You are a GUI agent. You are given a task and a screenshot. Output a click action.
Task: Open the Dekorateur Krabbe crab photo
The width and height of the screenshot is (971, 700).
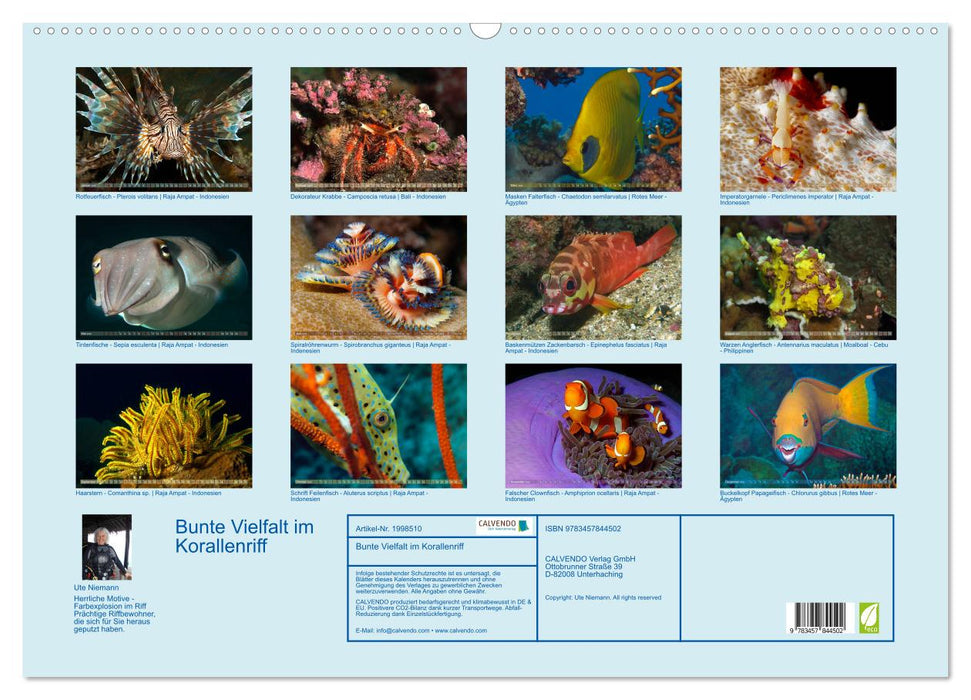378,129
